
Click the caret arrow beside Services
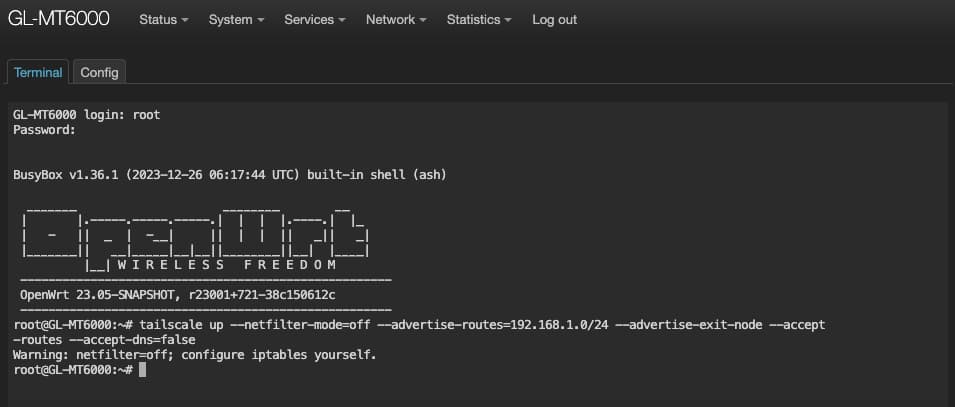click(x=342, y=21)
